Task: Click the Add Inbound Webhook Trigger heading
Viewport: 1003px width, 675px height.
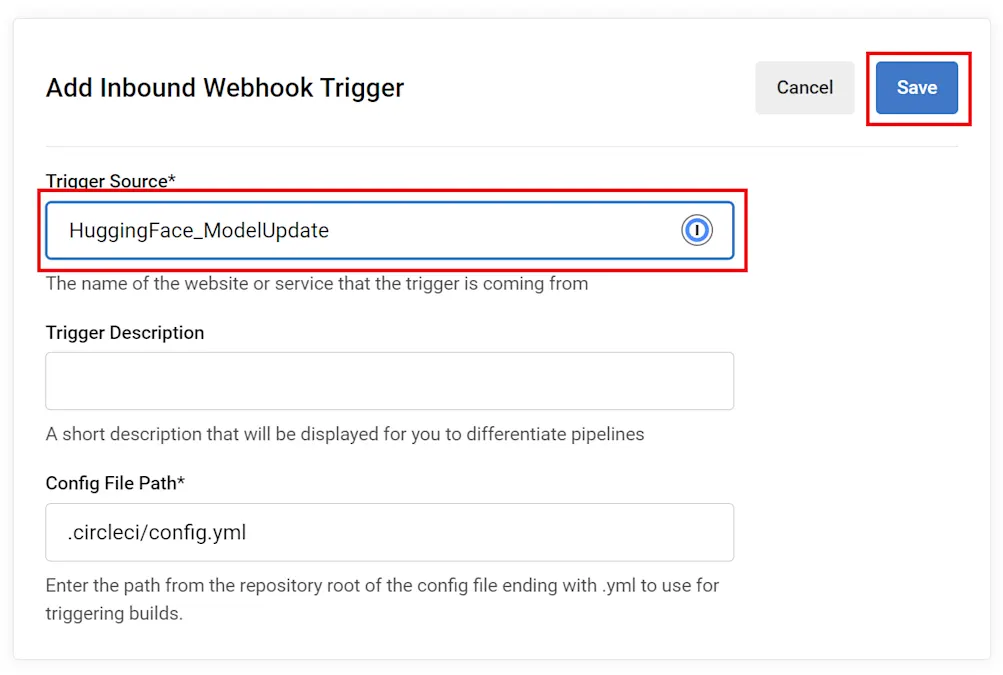Action: click(224, 88)
